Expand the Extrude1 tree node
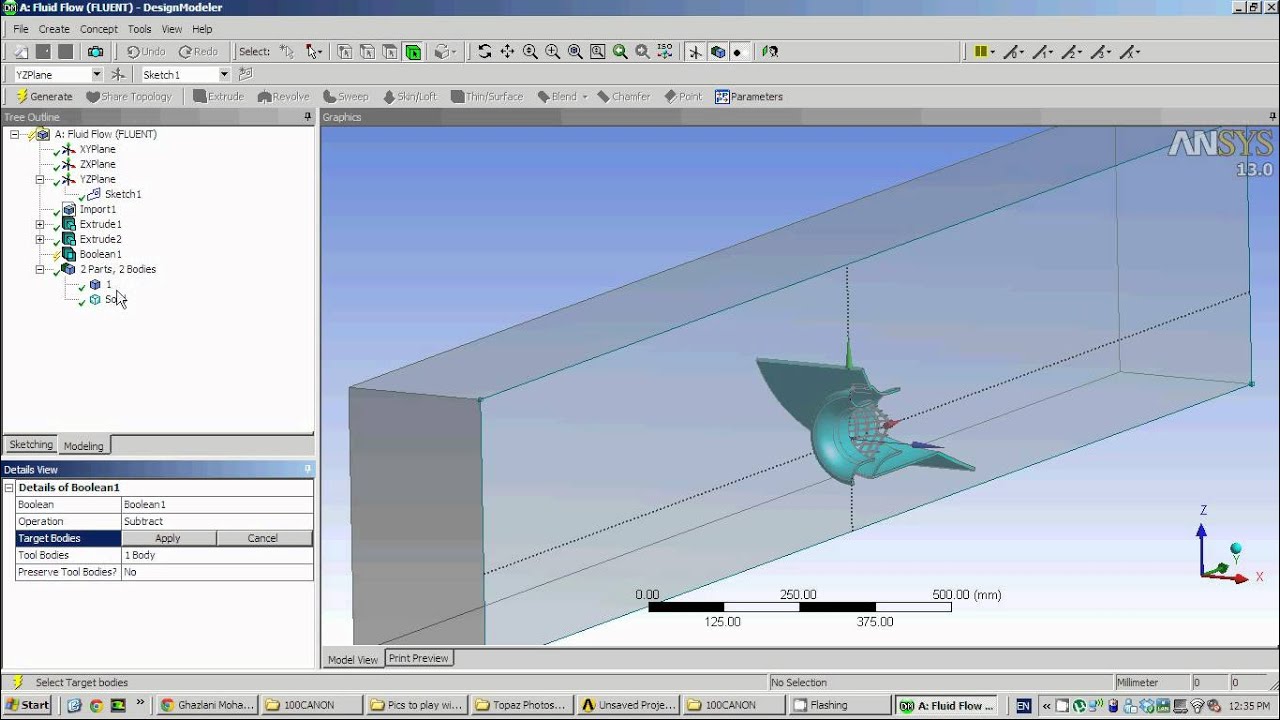Viewport: 1280px width, 720px height. click(x=40, y=225)
